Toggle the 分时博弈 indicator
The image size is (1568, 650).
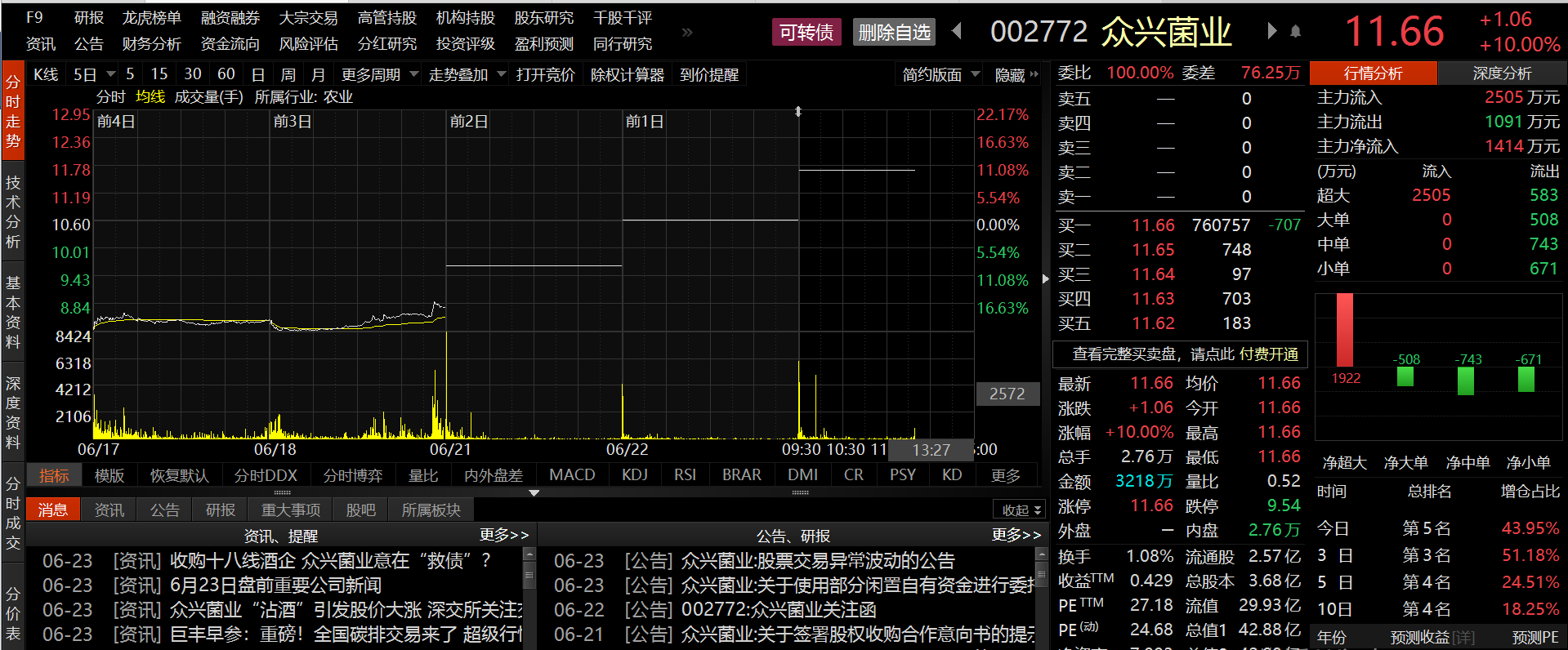tap(352, 474)
